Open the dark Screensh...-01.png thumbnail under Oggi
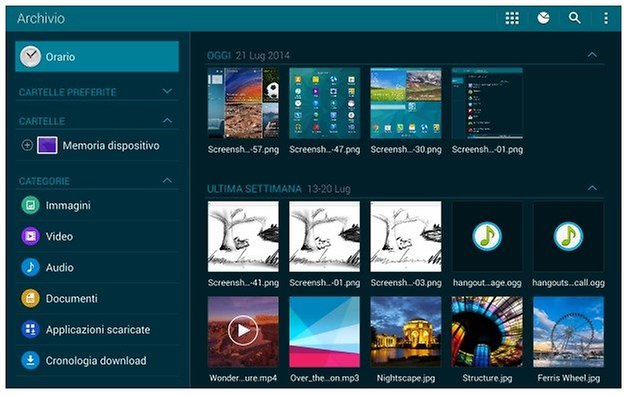628x395 pixels. [487, 103]
